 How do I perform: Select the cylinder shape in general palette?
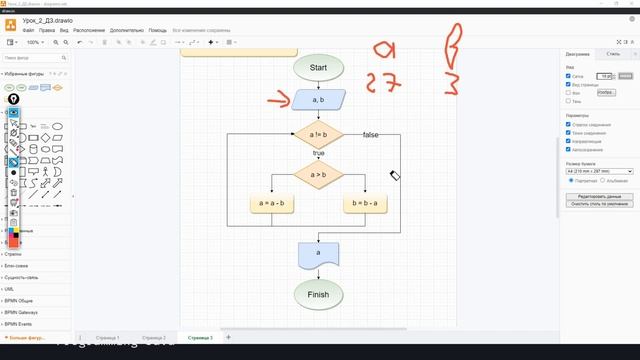(x=33, y=149)
